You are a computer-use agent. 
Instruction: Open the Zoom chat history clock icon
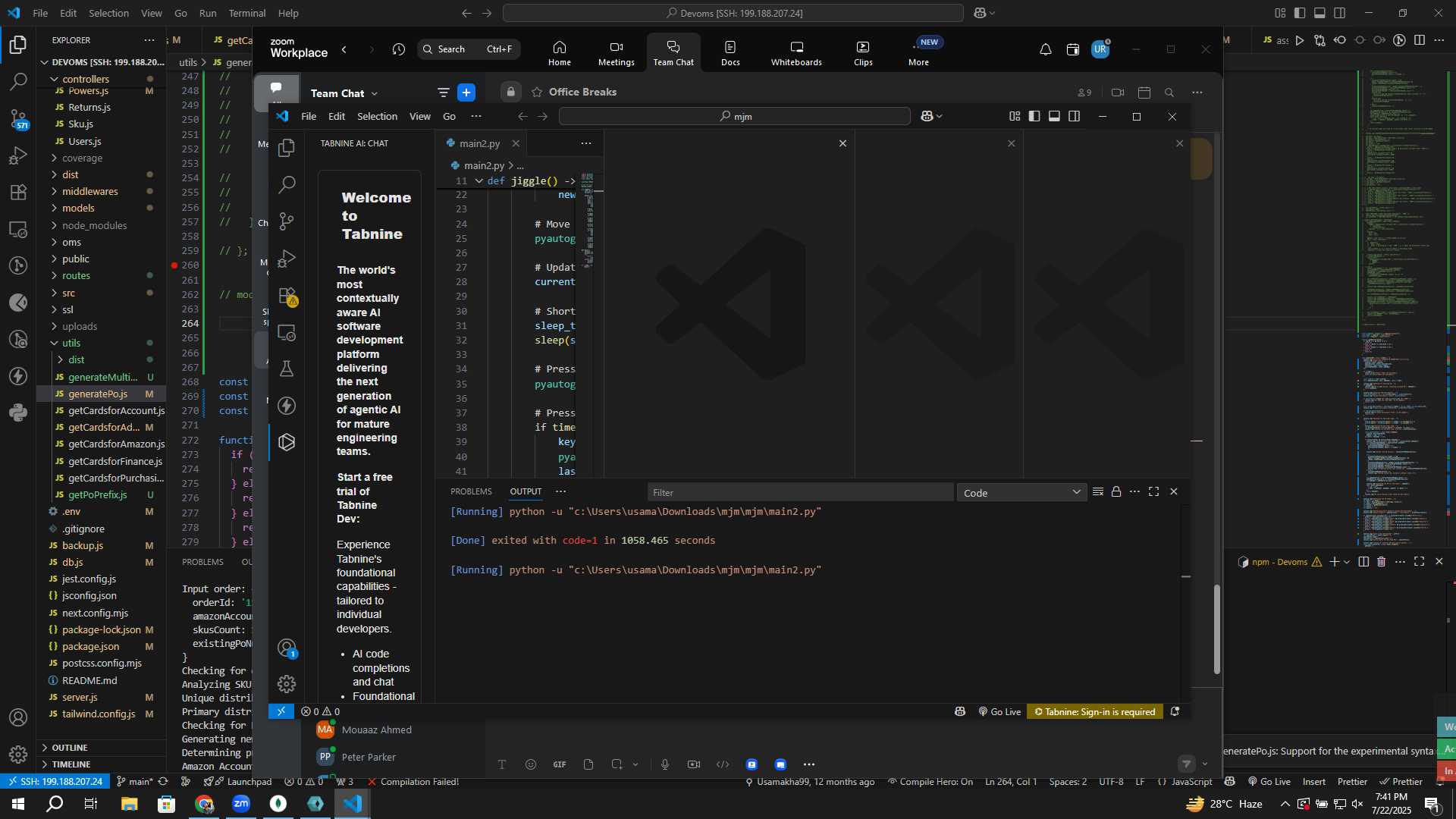tap(399, 50)
